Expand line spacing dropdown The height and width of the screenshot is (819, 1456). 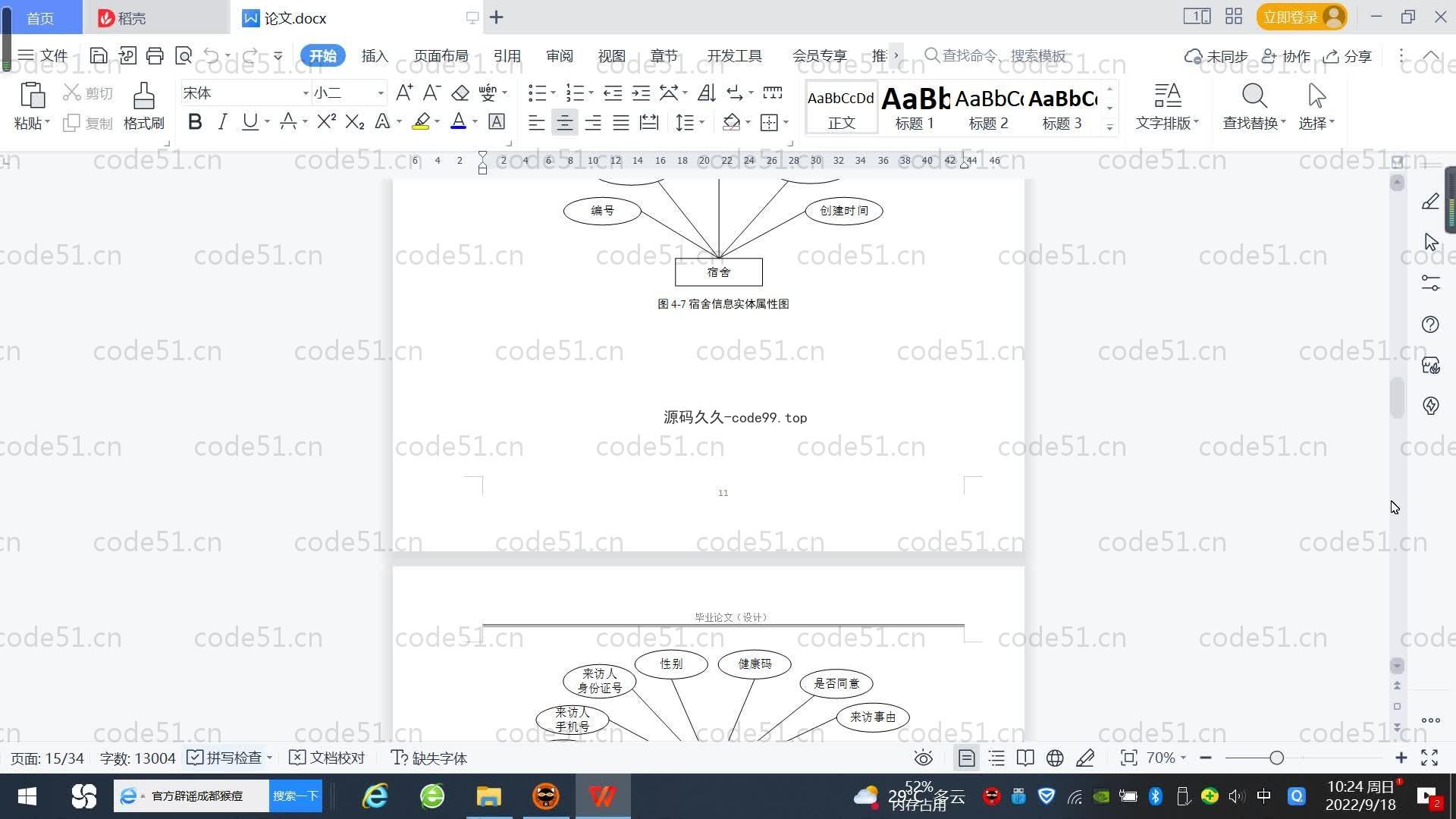pyautogui.click(x=701, y=122)
